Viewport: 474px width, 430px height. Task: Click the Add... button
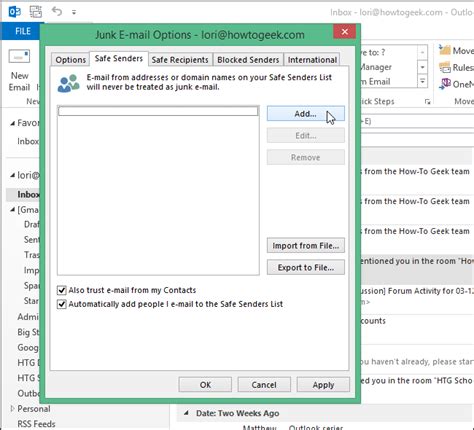pyautogui.click(x=306, y=114)
